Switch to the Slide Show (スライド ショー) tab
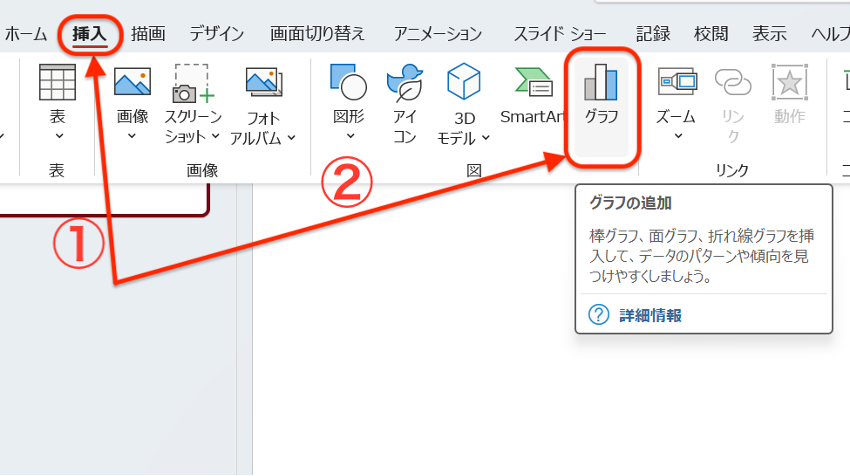This screenshot has width=850, height=476. 559,34
